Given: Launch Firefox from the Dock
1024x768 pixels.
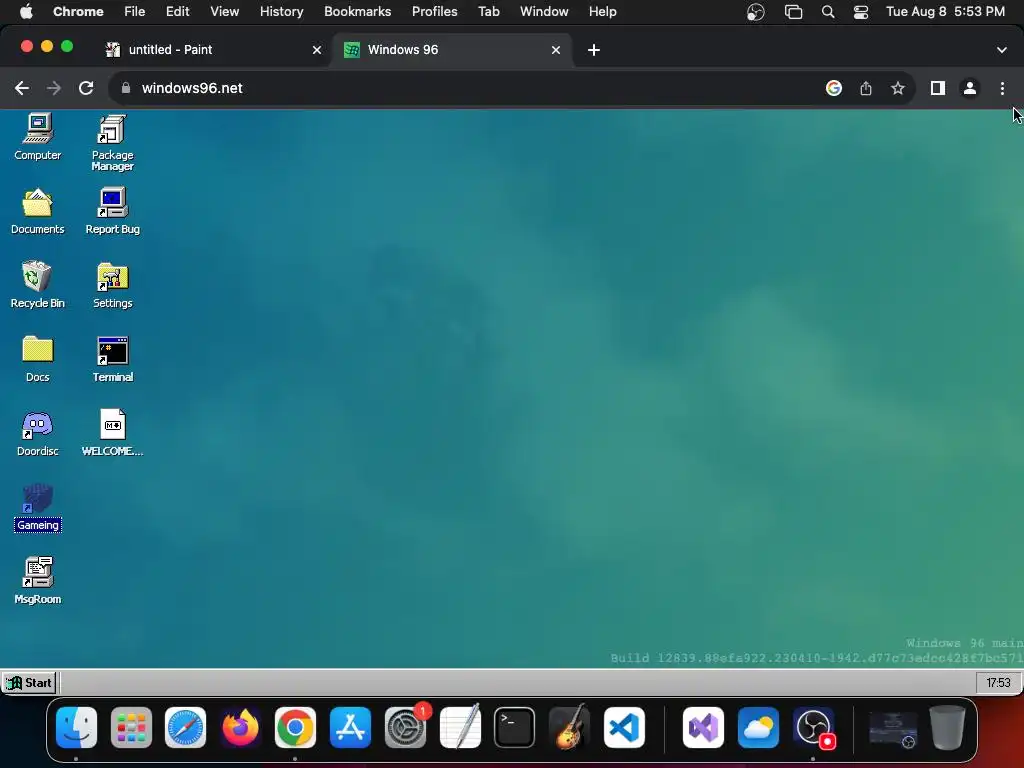Looking at the screenshot, I should [x=240, y=727].
